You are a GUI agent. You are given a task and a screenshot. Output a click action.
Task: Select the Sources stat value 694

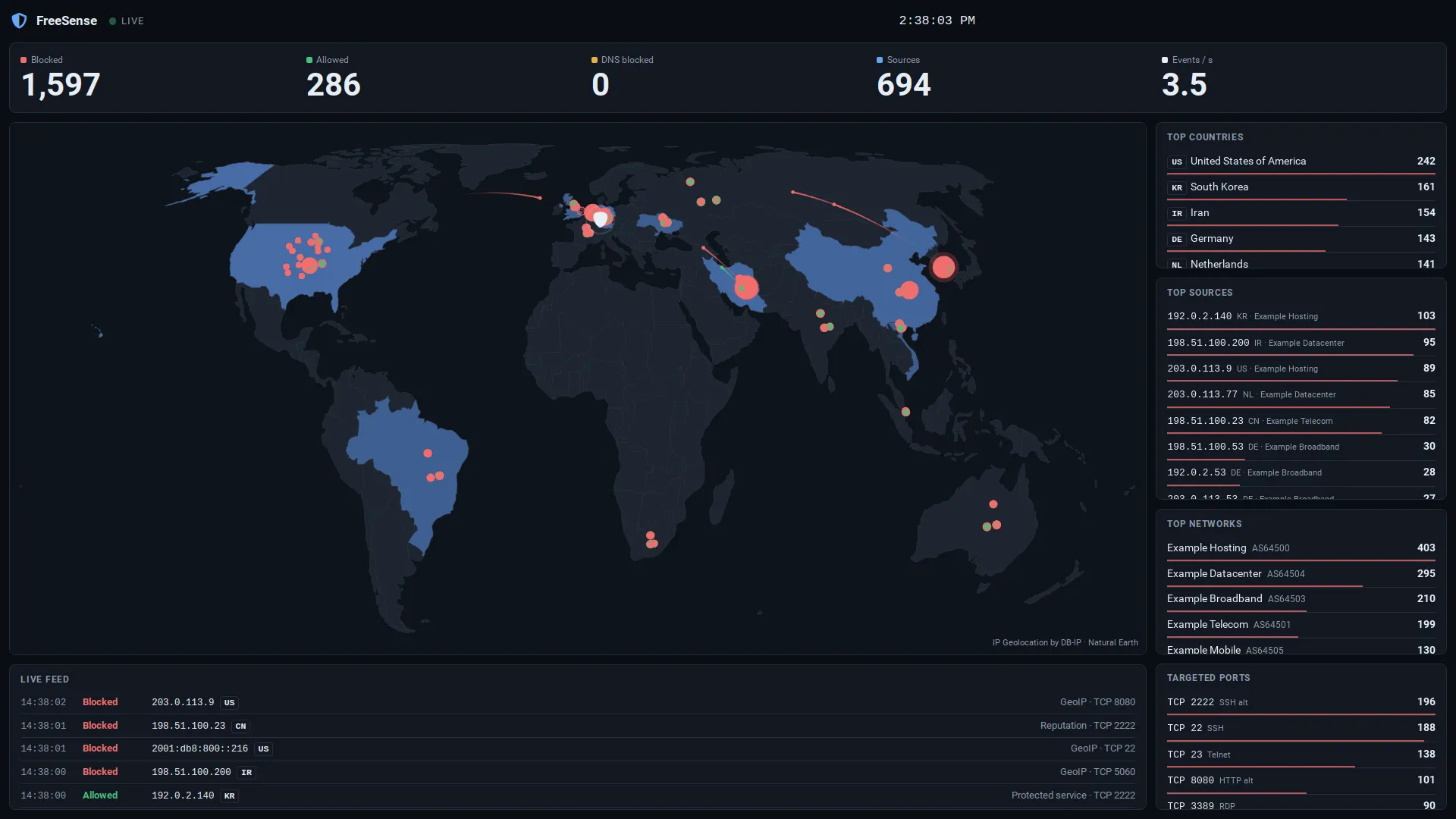click(x=904, y=84)
